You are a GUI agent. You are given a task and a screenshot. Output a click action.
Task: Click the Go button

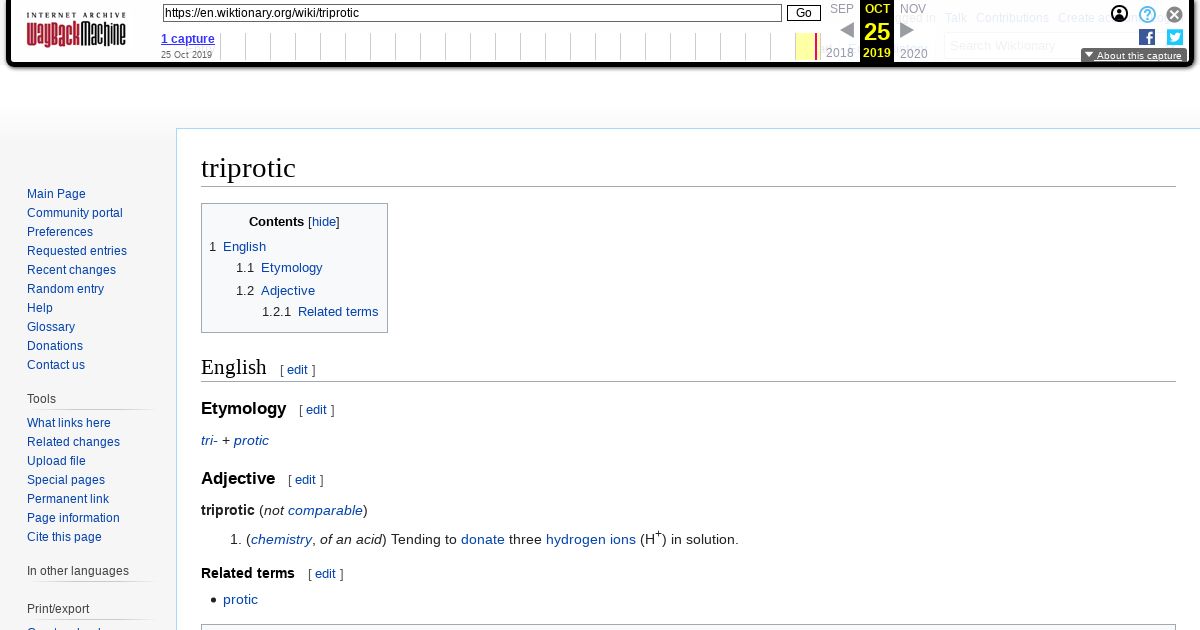coord(804,13)
